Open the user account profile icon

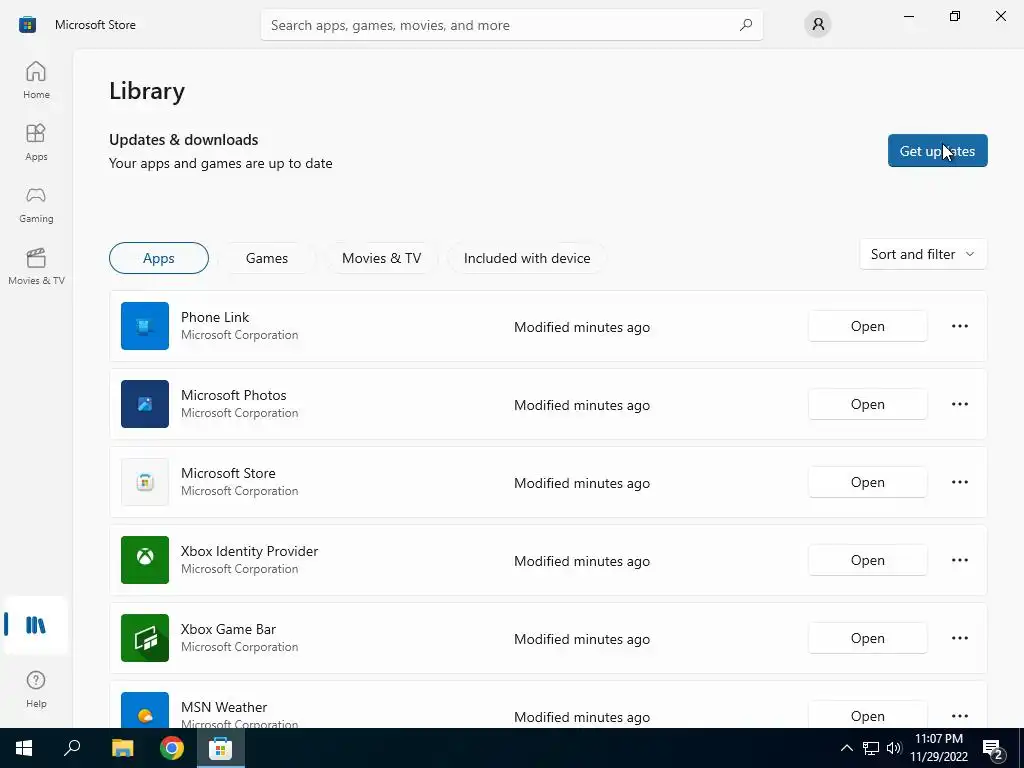pyautogui.click(x=818, y=25)
